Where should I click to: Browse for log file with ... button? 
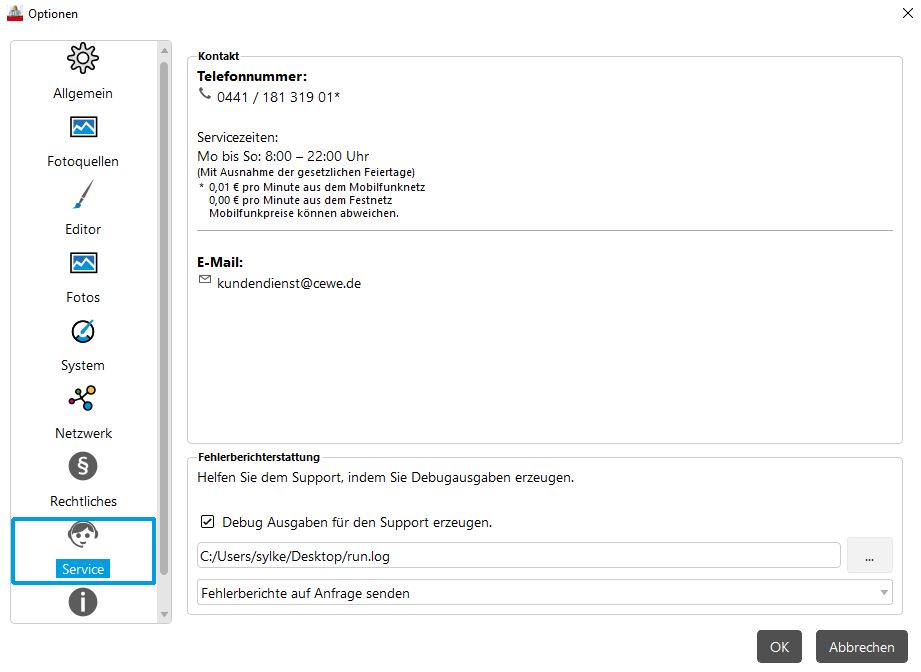point(869,556)
